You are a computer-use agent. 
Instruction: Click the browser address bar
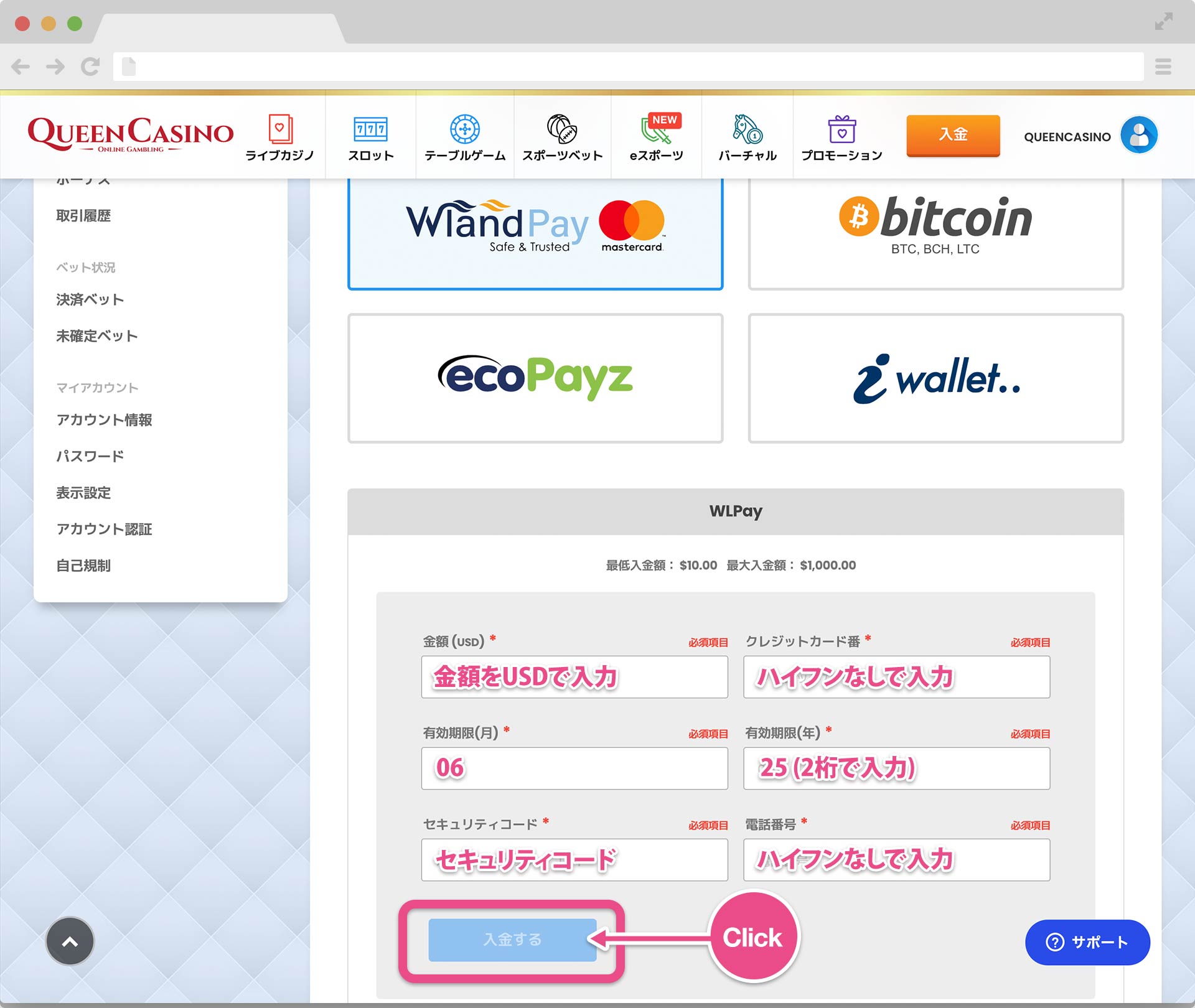629,67
